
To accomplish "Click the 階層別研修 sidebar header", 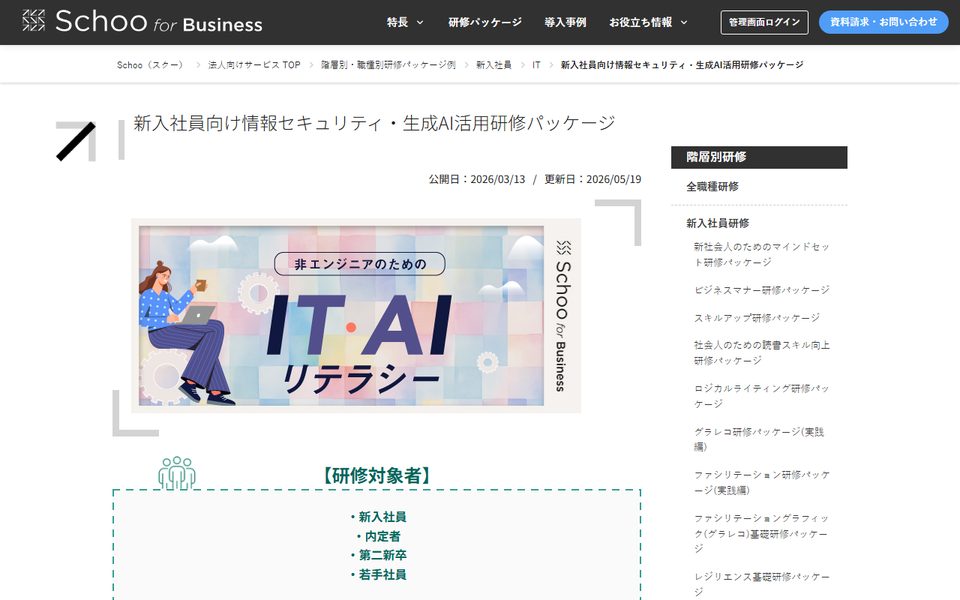I will click(x=759, y=157).
